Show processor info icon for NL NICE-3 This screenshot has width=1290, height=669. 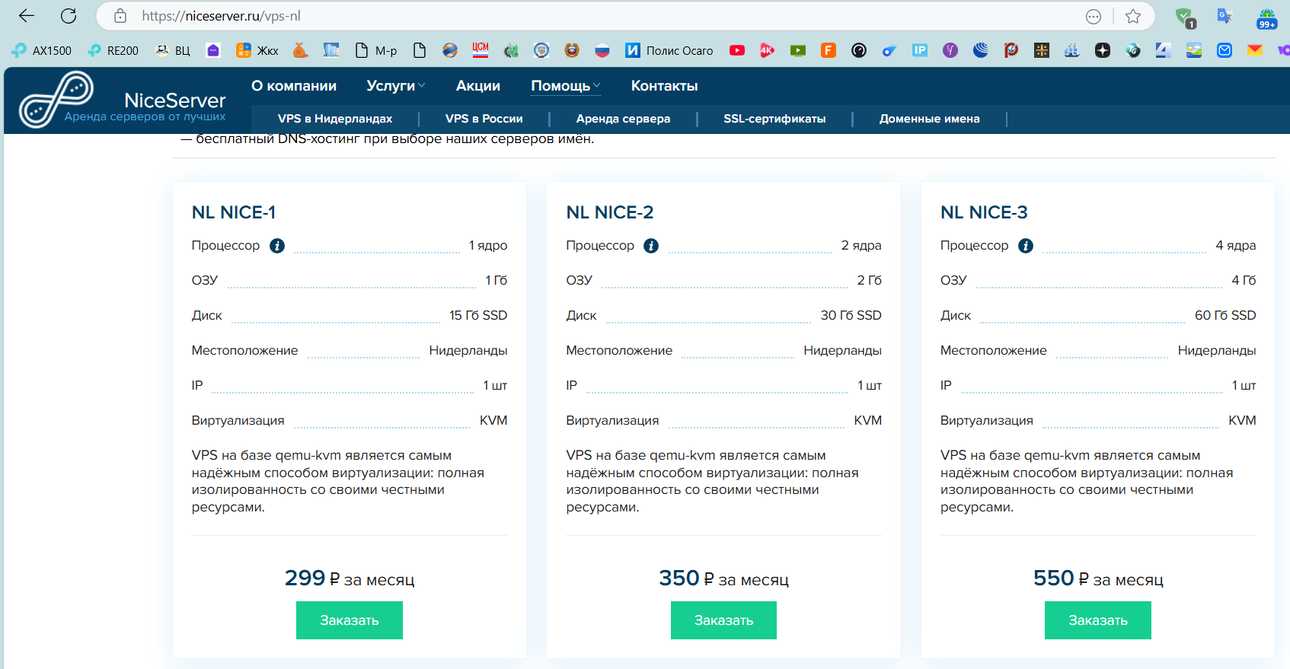click(x=1025, y=245)
